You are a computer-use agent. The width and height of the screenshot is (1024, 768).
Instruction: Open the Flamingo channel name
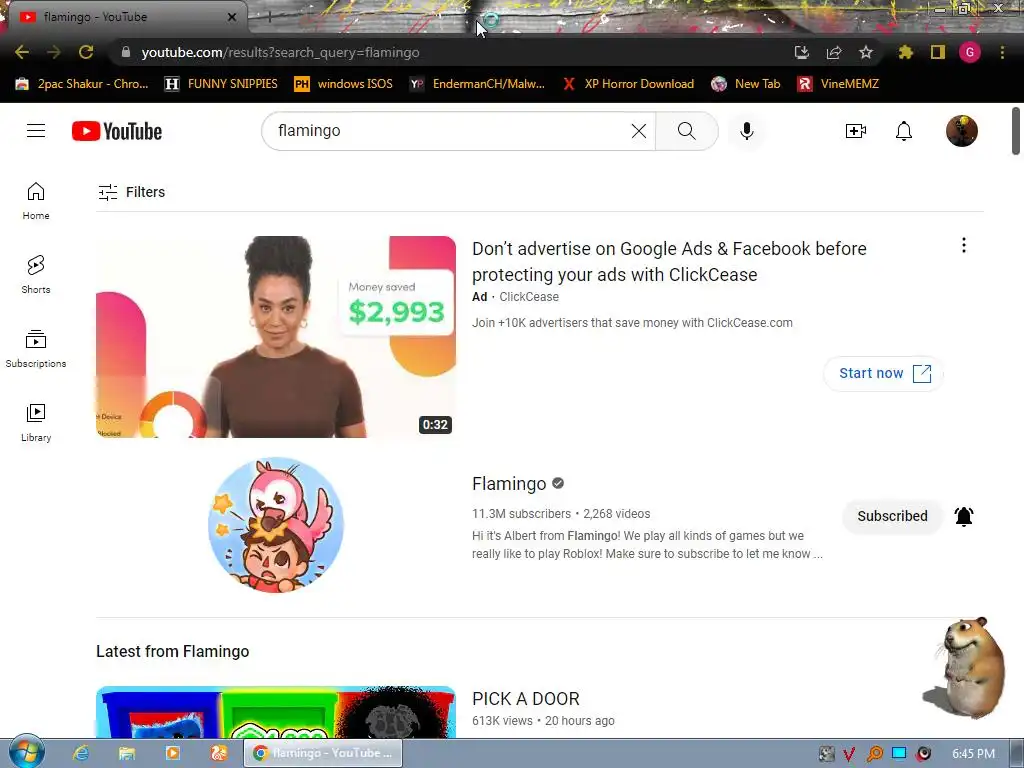[509, 483]
